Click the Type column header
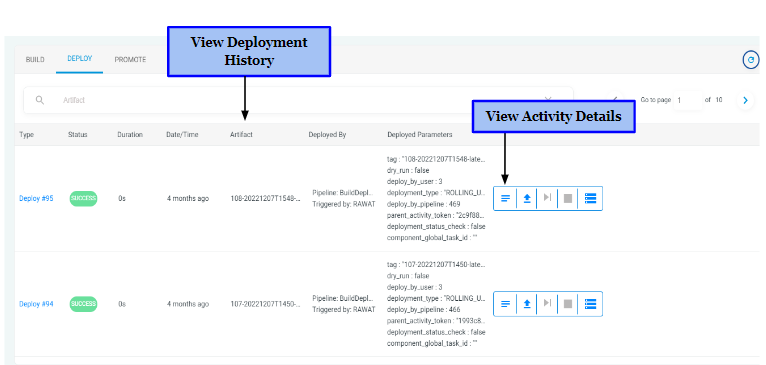This screenshot has width=766, height=365. click(x=27, y=135)
